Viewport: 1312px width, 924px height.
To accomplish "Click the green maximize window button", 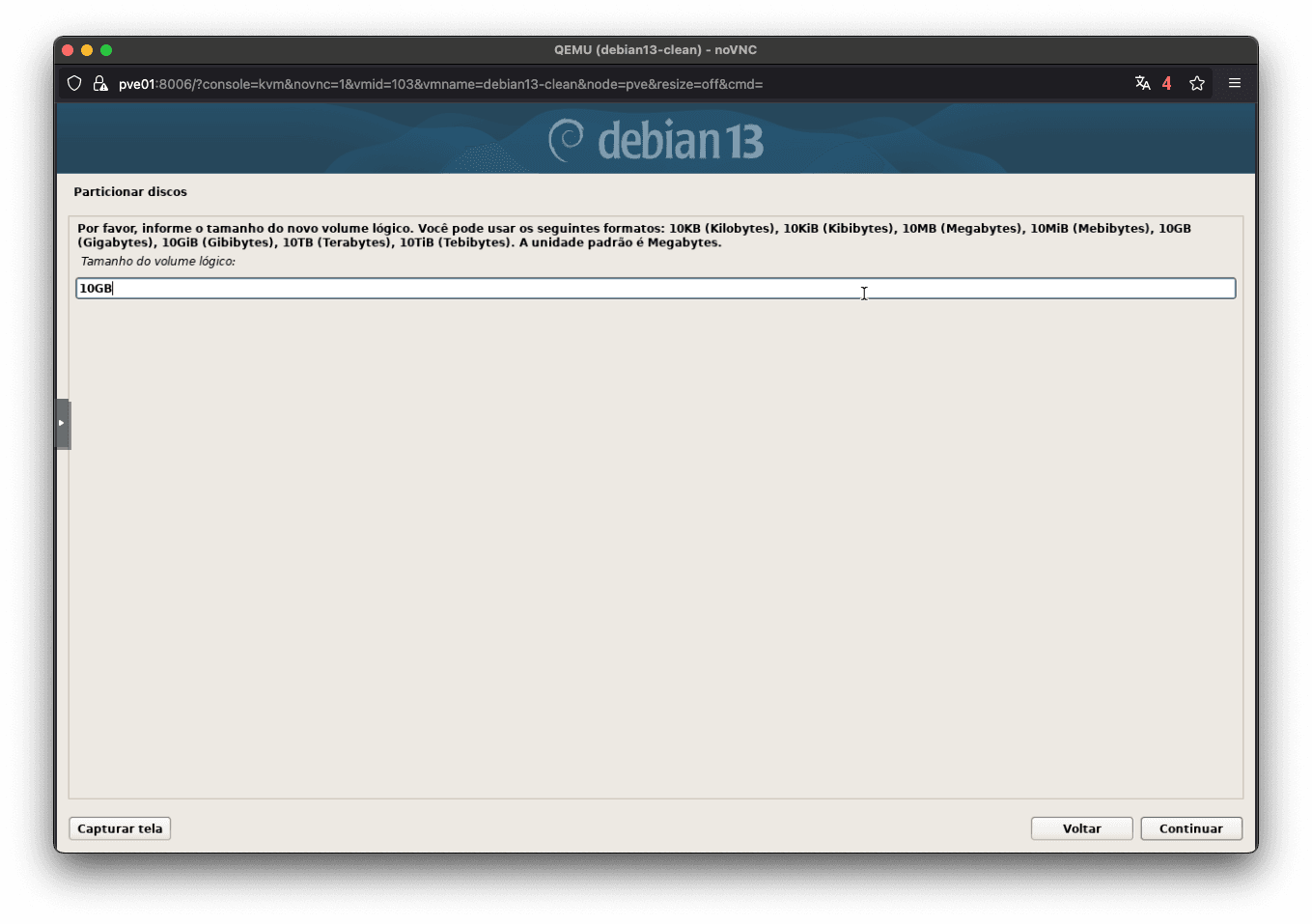I will (x=106, y=50).
